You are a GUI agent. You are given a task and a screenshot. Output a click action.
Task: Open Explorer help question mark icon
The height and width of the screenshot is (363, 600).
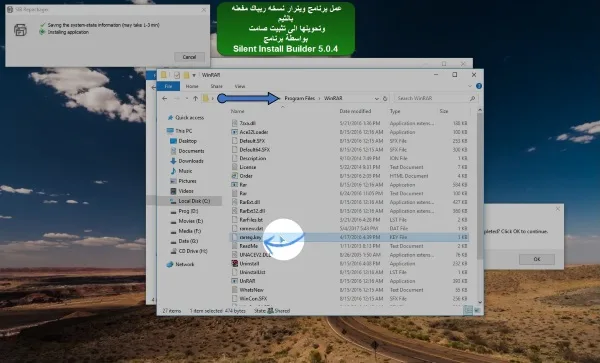pyautogui.click(x=479, y=86)
